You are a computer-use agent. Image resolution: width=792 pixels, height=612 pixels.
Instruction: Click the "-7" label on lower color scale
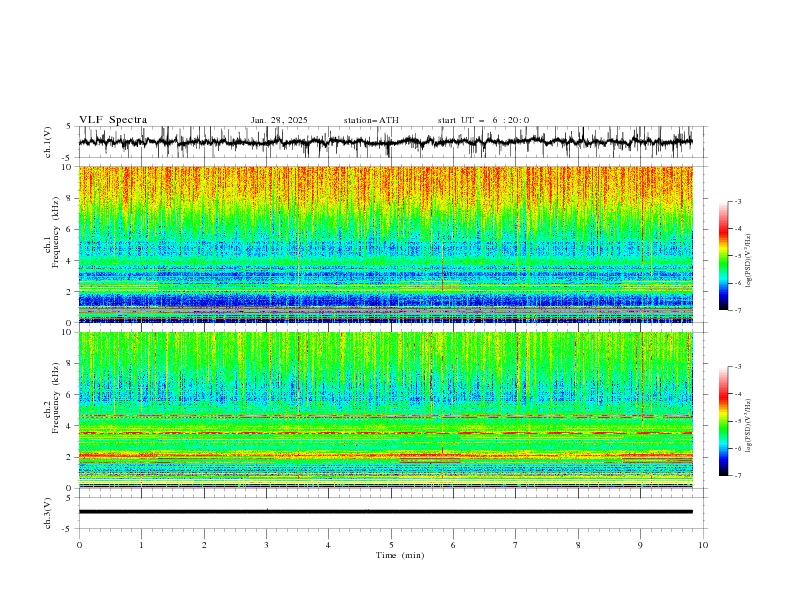[738, 476]
